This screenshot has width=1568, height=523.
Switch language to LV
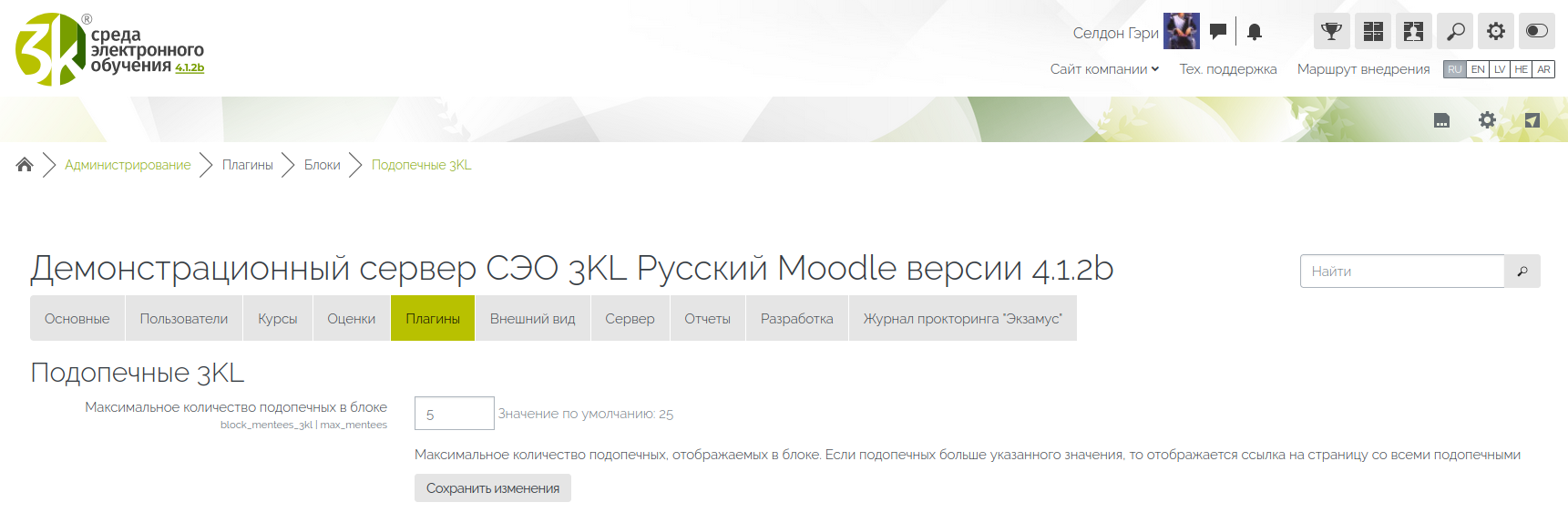(1500, 69)
